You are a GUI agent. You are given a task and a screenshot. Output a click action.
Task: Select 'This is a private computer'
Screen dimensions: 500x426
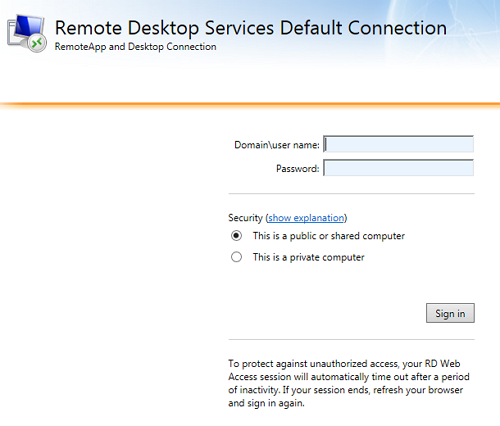[x=236, y=257]
